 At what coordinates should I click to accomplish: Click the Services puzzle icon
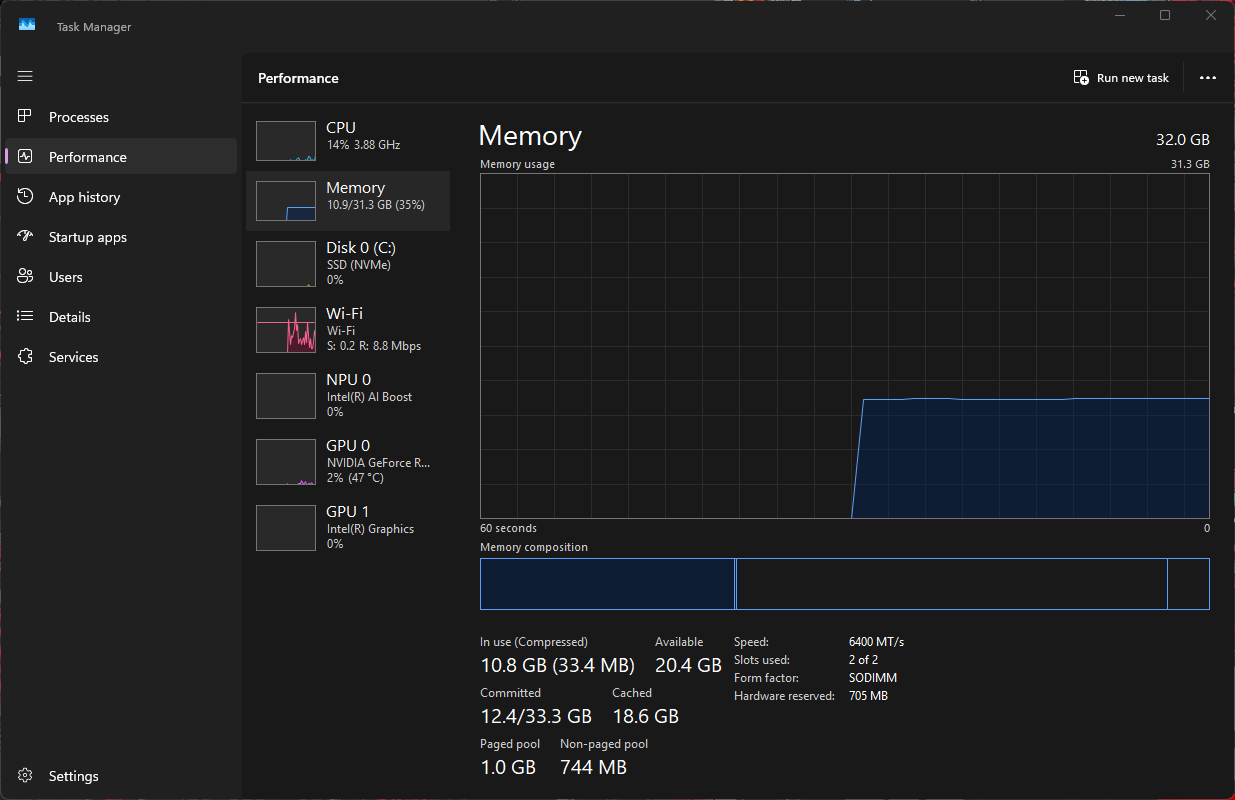tap(26, 357)
